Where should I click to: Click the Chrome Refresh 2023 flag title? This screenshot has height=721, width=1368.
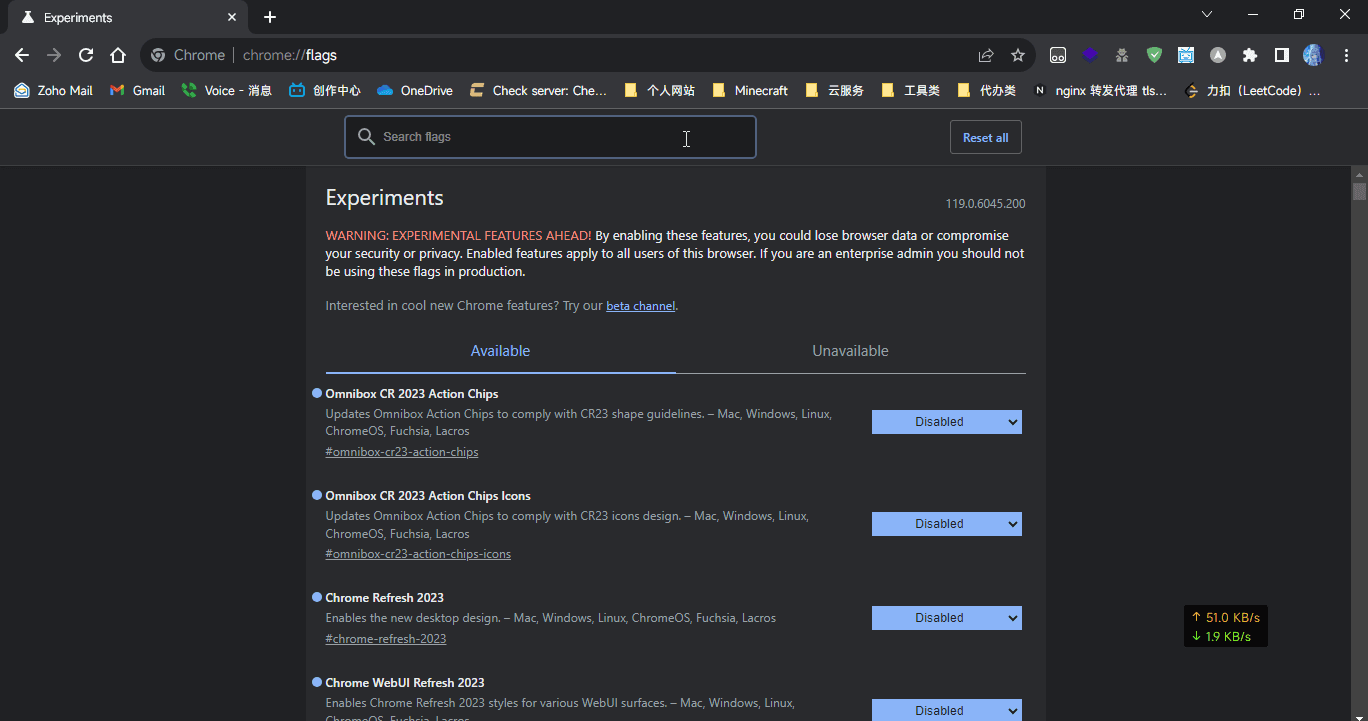click(384, 598)
